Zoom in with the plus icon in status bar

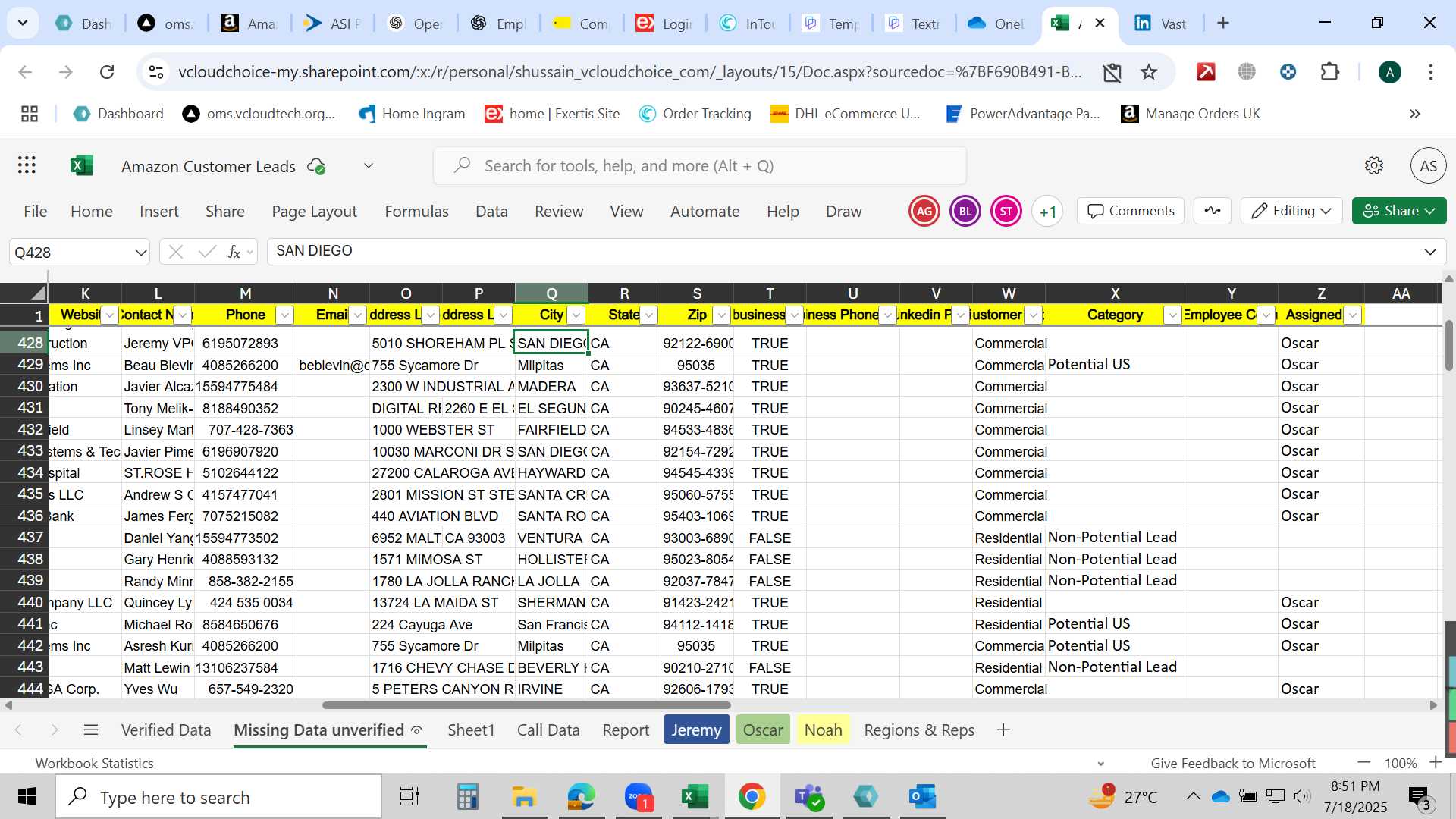[1435, 762]
